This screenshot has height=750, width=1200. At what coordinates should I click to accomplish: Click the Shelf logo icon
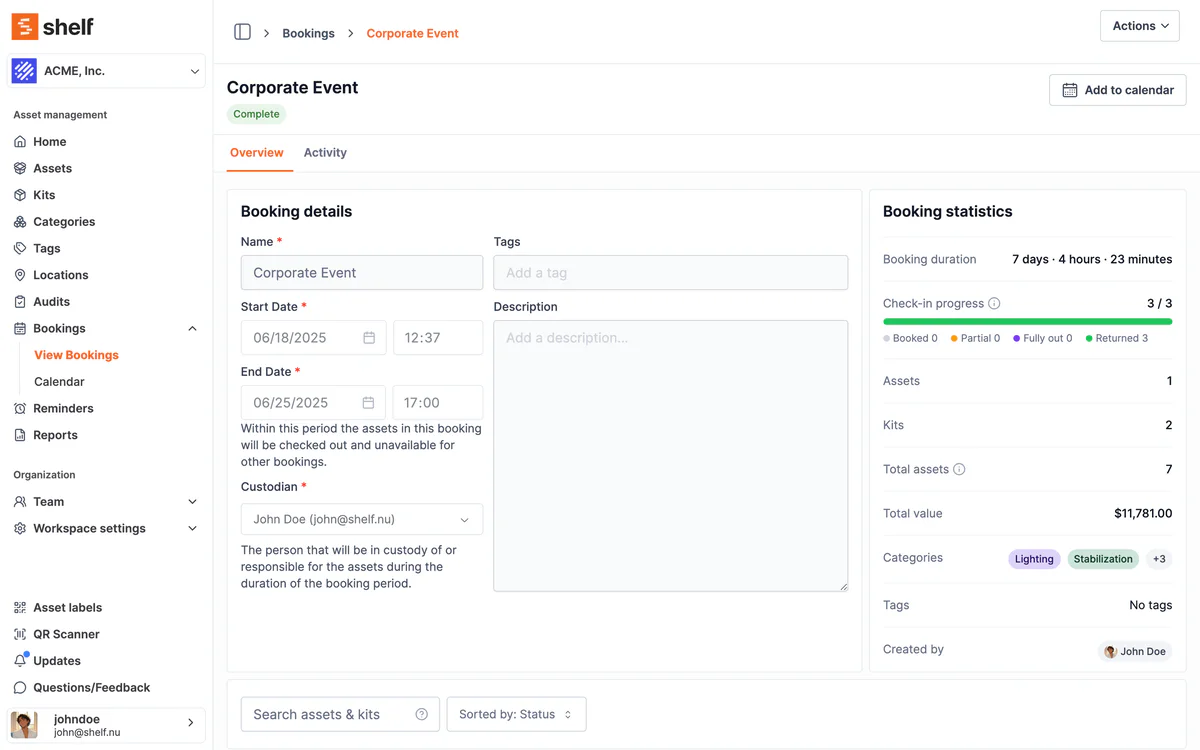24,26
